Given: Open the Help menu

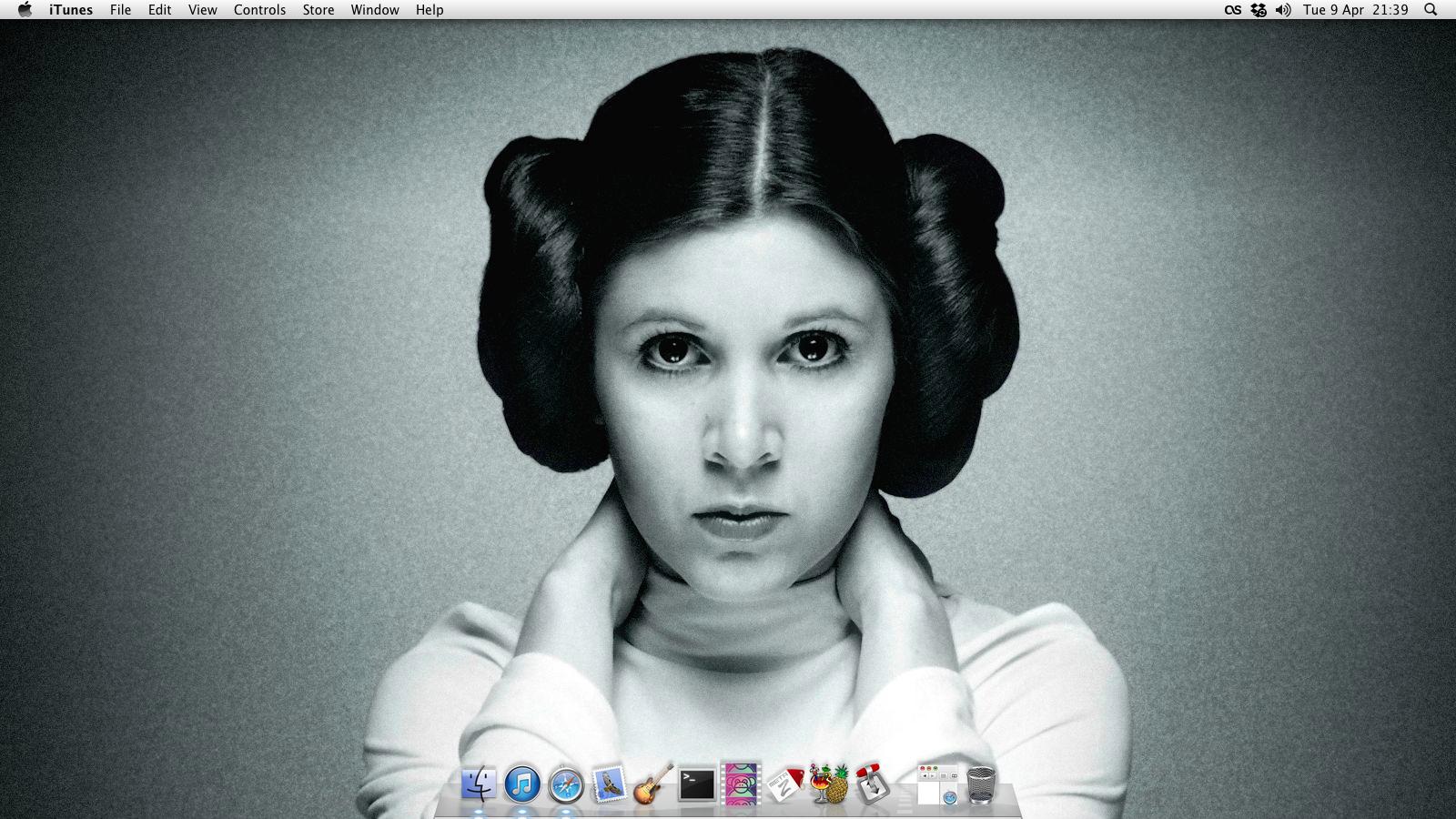Looking at the screenshot, I should [x=430, y=10].
